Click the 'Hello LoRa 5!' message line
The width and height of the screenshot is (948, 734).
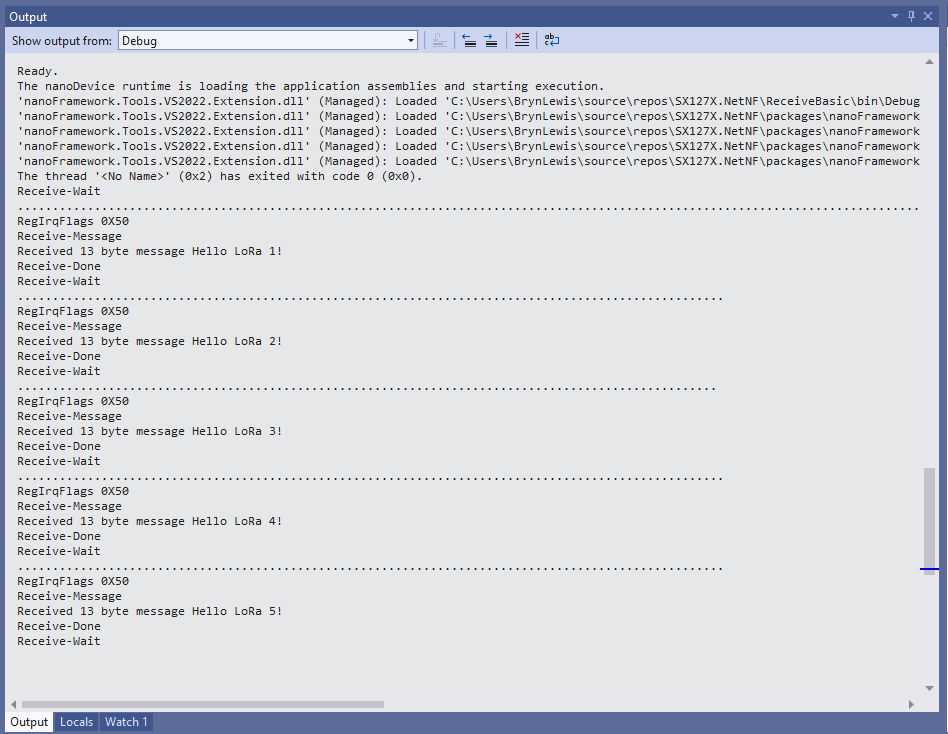coord(150,611)
